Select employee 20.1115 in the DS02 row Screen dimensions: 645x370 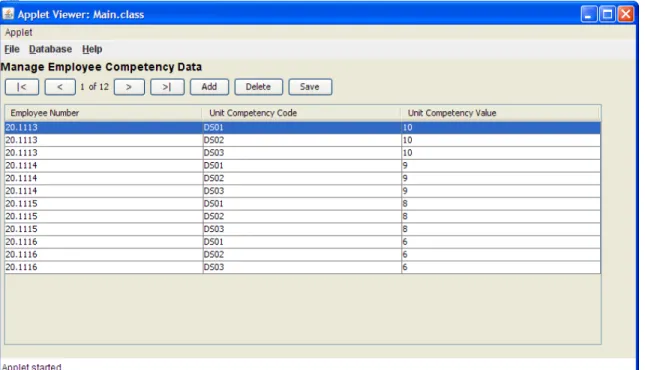(104, 216)
